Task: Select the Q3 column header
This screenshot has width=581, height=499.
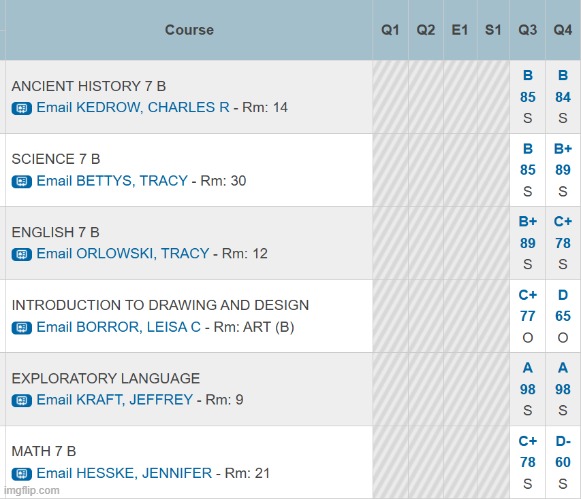Action: click(528, 30)
